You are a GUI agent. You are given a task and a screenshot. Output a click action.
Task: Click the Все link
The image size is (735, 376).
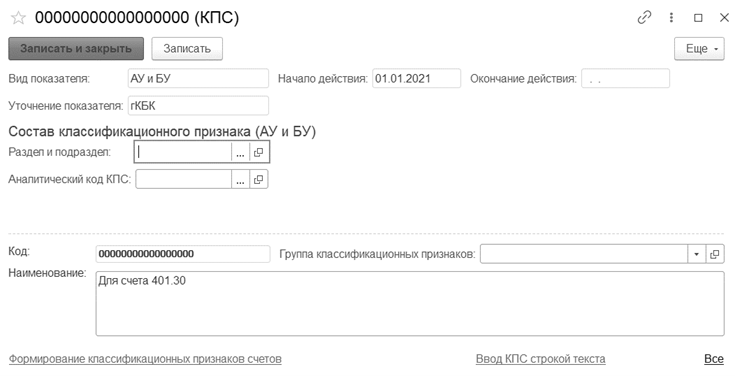point(714,359)
